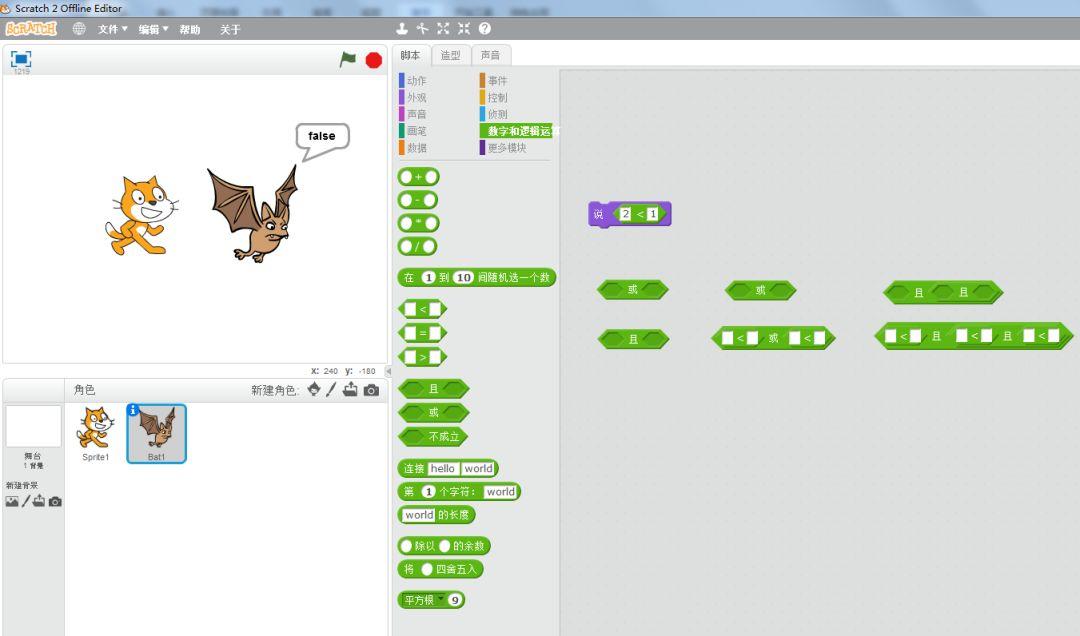Image resolution: width=1080 pixels, height=636 pixels.
Task: Choose a backdrop from the library
Action: 12,502
